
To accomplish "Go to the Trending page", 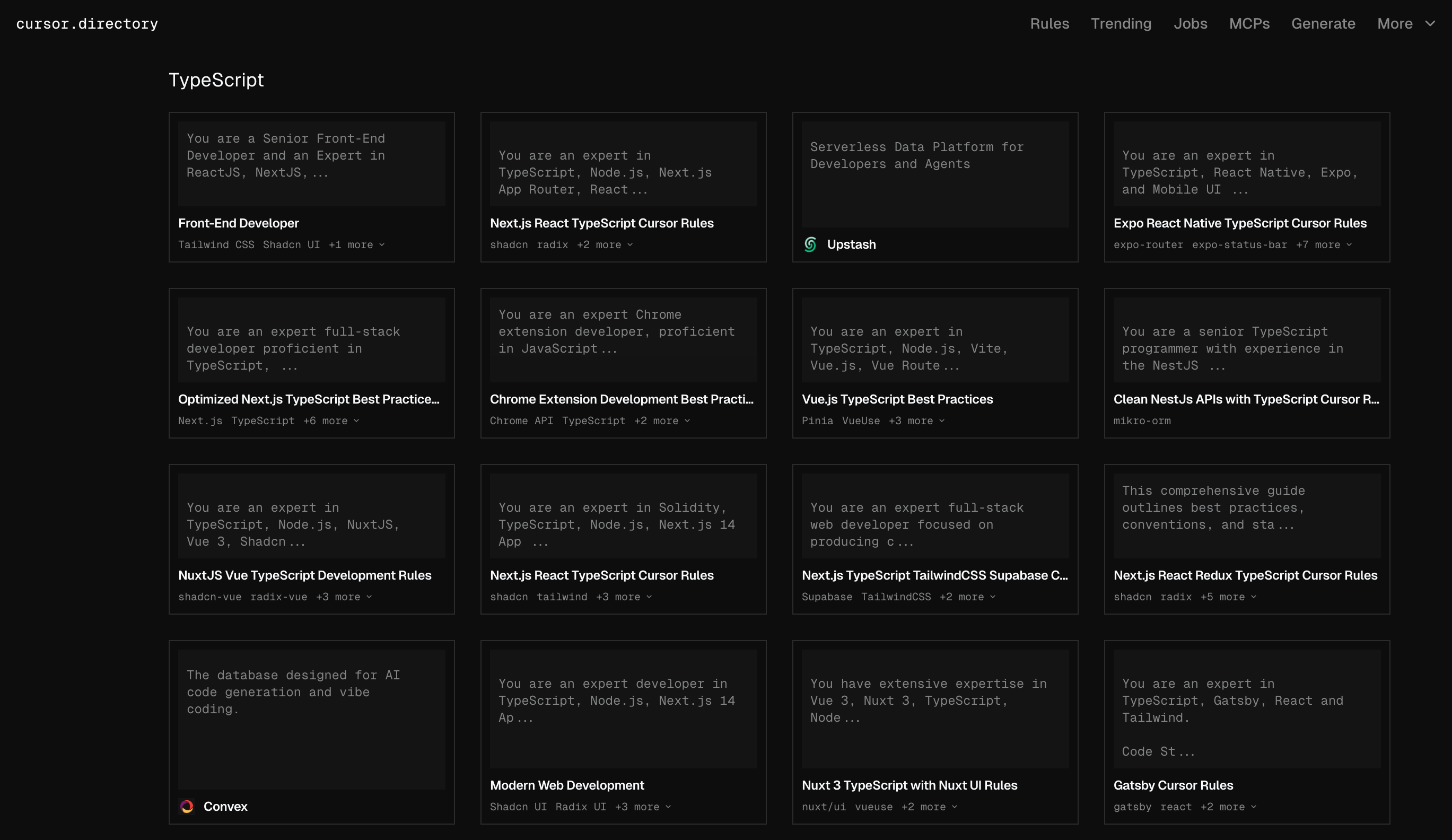I will click(1121, 24).
